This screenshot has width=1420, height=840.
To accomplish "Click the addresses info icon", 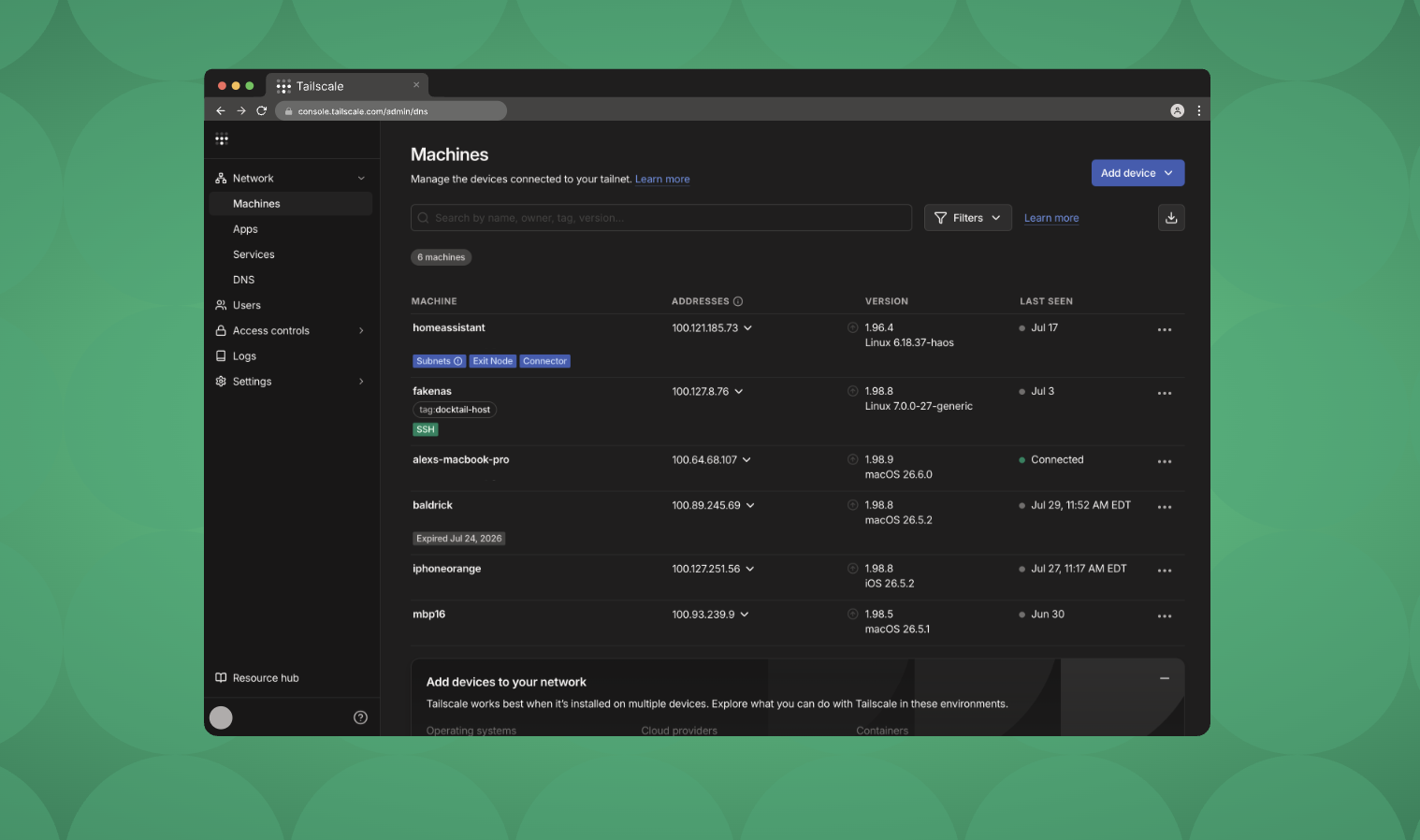I will coord(738,301).
